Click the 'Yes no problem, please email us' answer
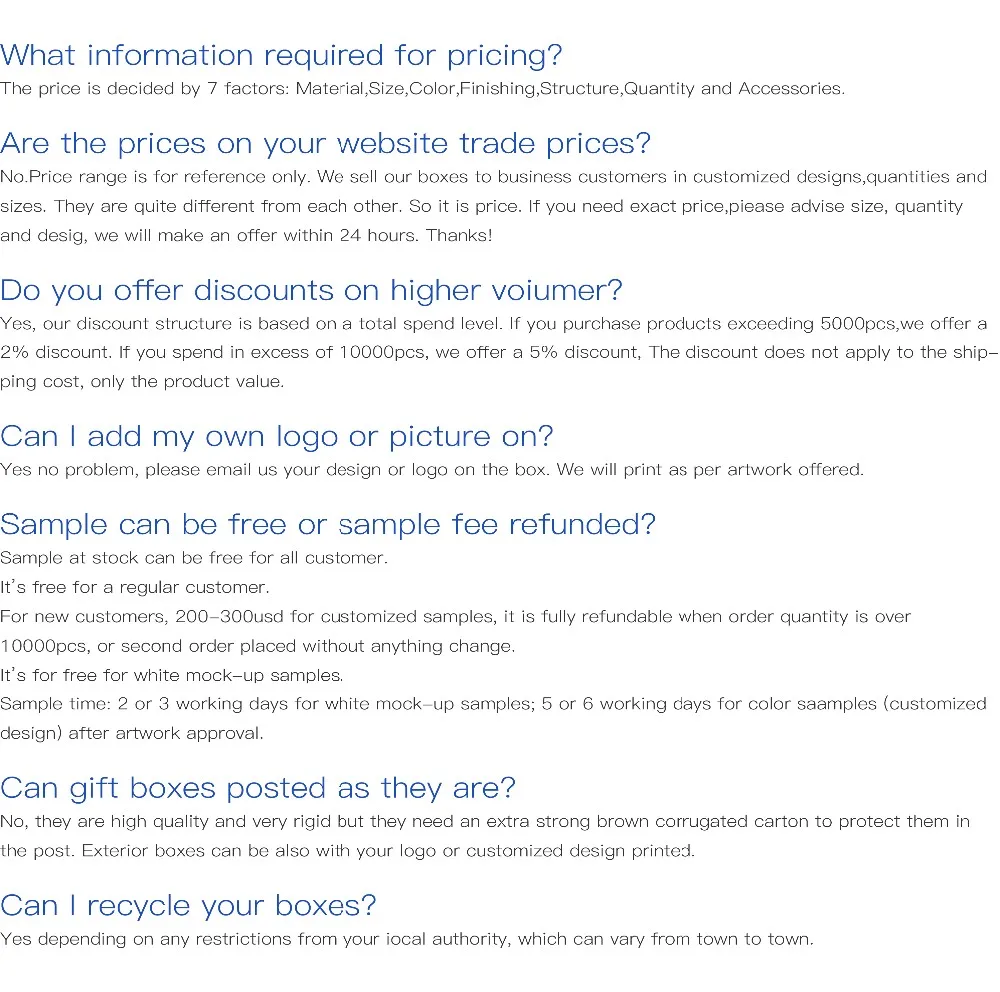The image size is (1000, 992). click(x=431, y=470)
